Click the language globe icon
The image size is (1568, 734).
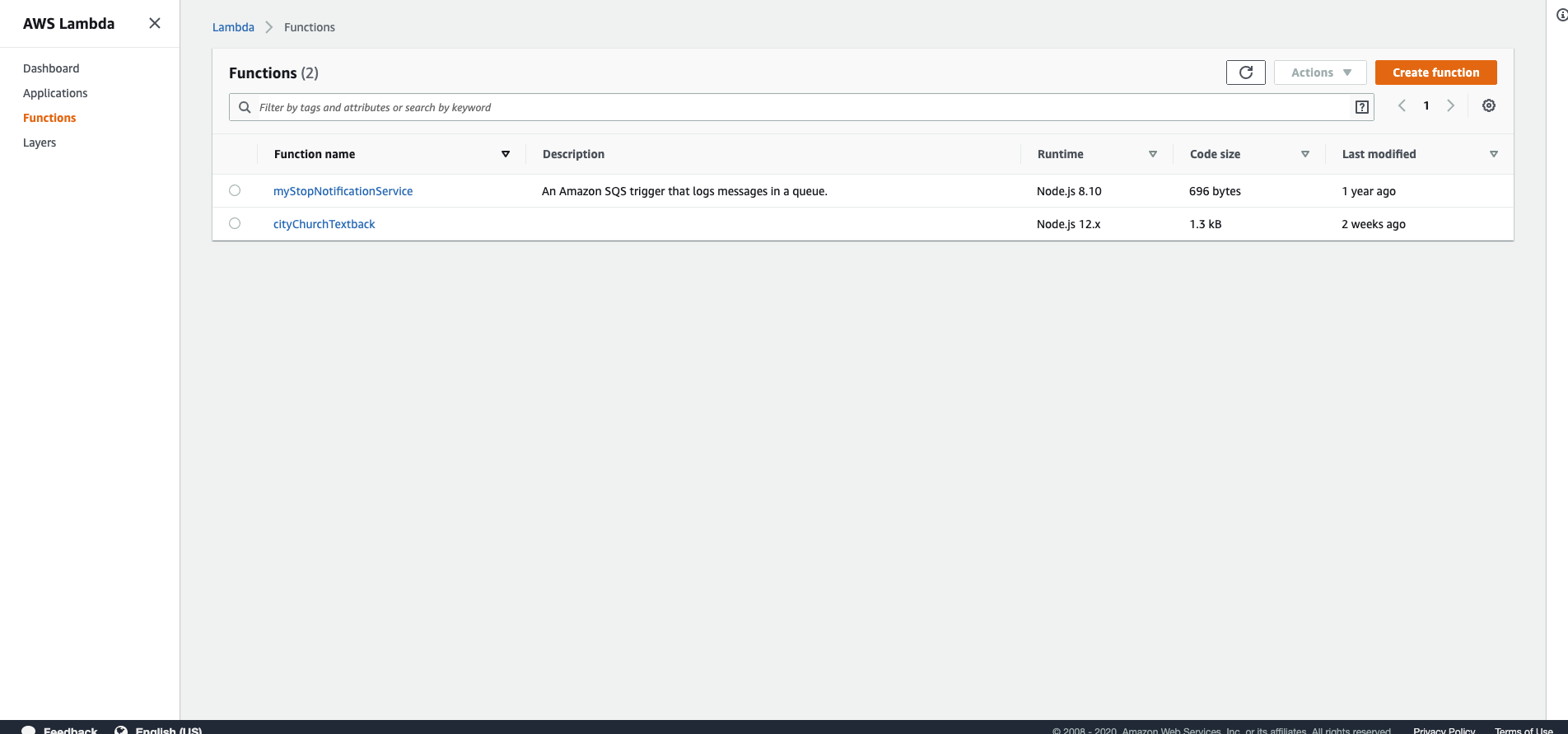(121, 730)
